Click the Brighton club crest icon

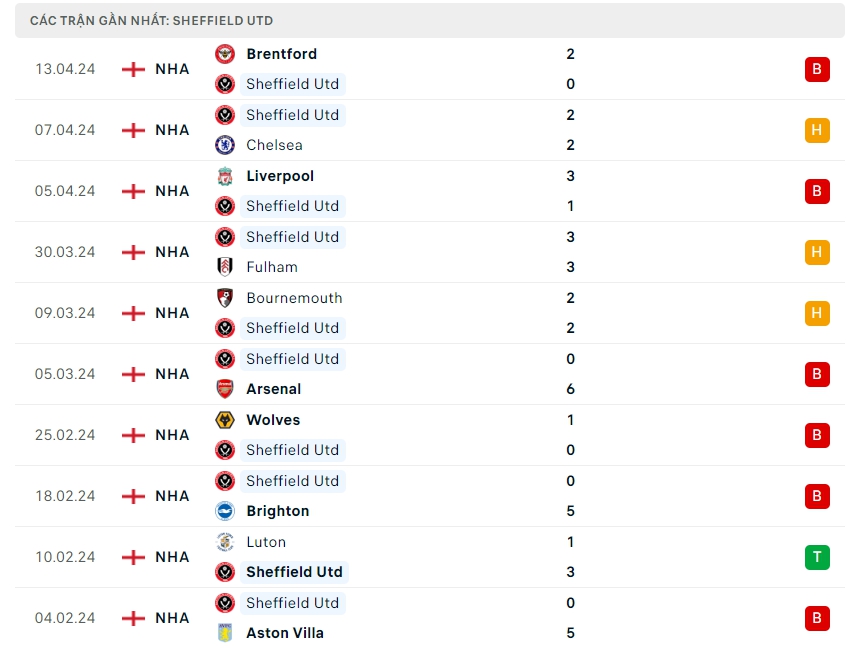225,511
